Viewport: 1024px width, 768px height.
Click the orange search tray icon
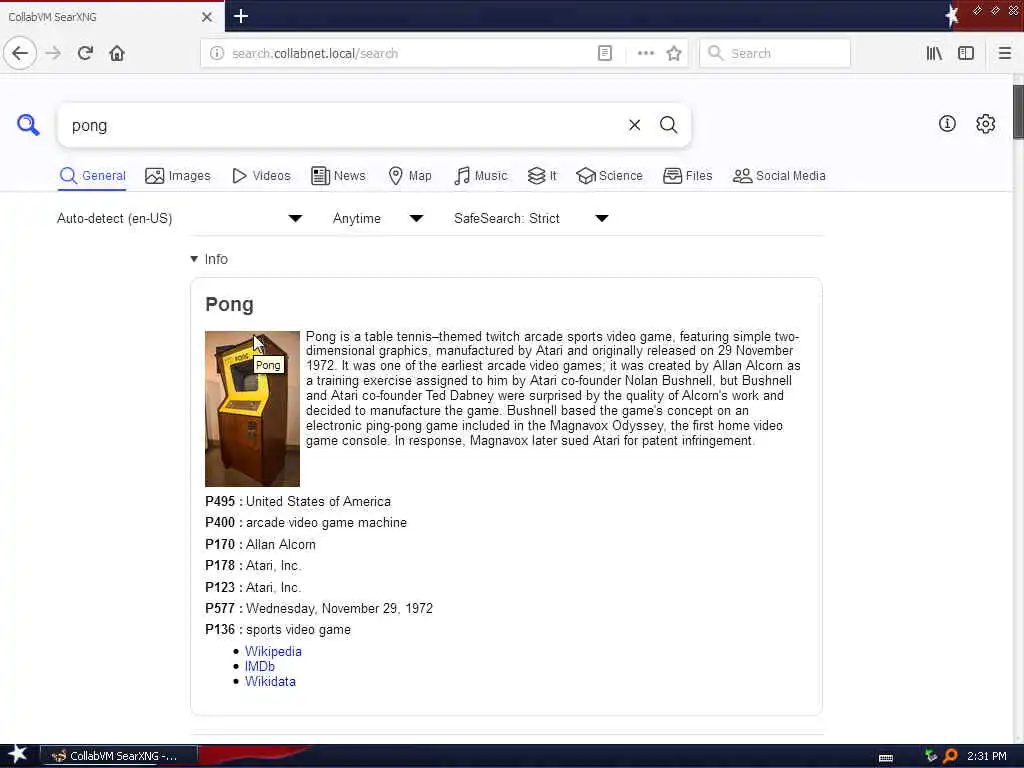(951, 756)
